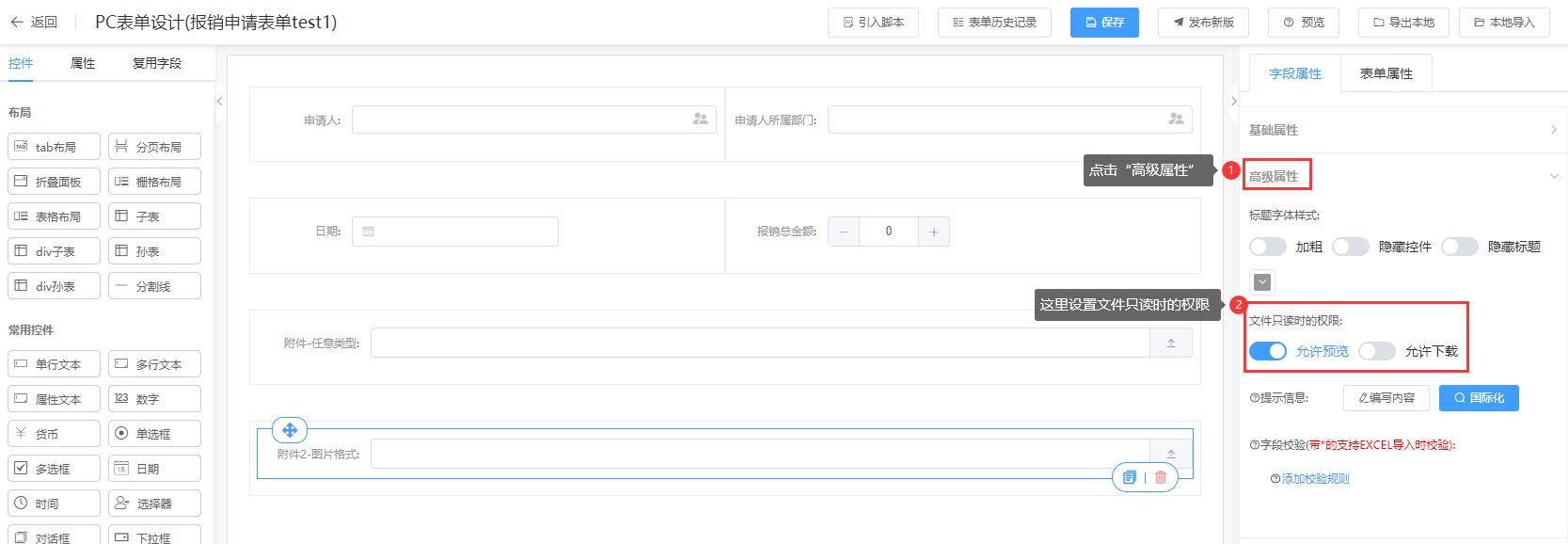
Task: Switch to the 控件 tab
Action: (x=21, y=63)
